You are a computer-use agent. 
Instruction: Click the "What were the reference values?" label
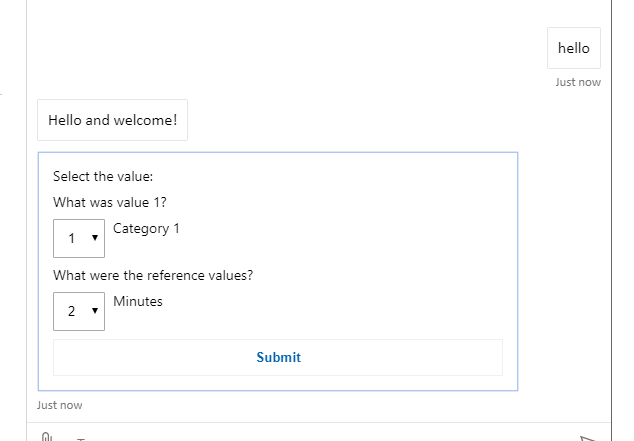click(x=153, y=275)
